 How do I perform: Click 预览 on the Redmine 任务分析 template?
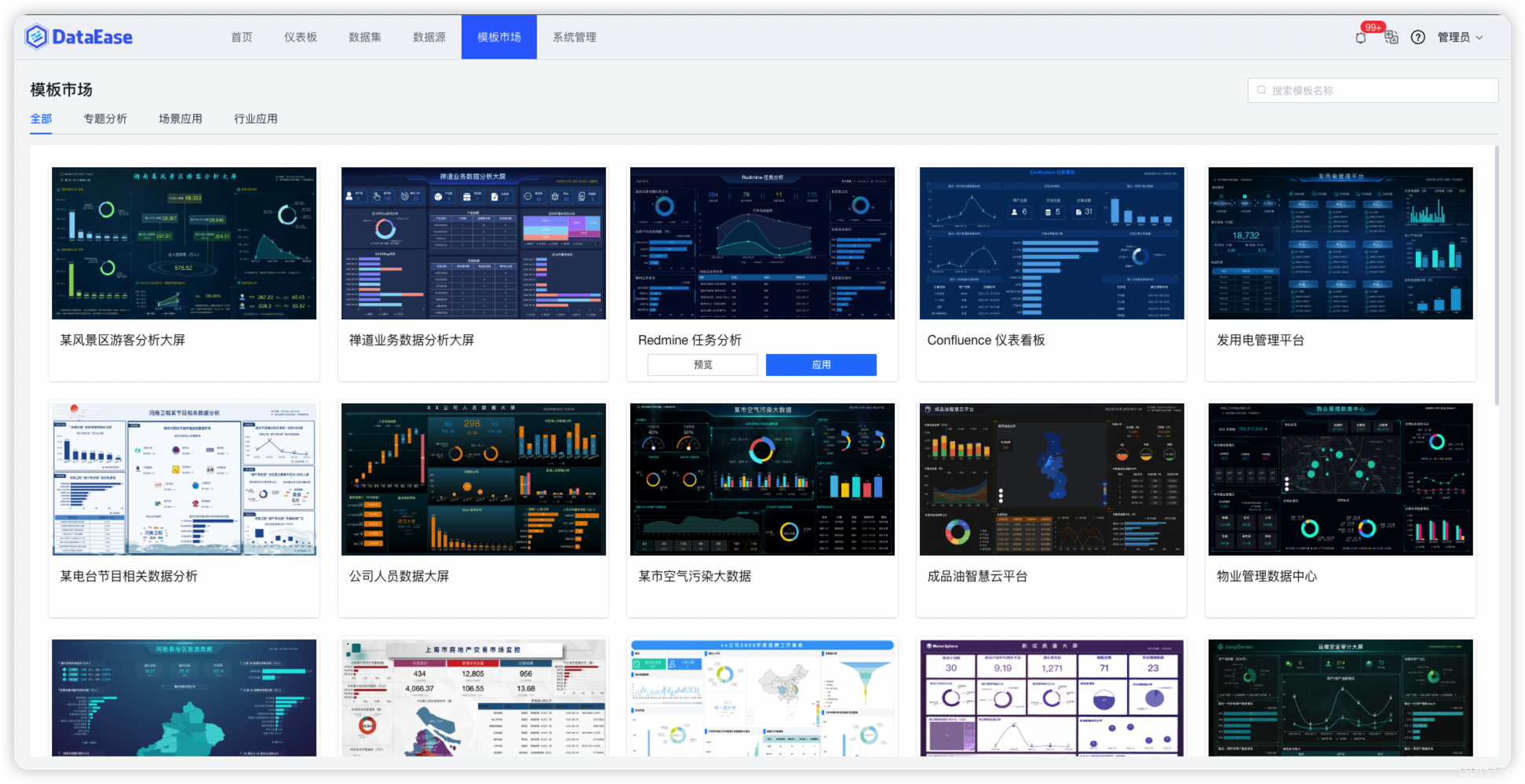click(x=702, y=364)
